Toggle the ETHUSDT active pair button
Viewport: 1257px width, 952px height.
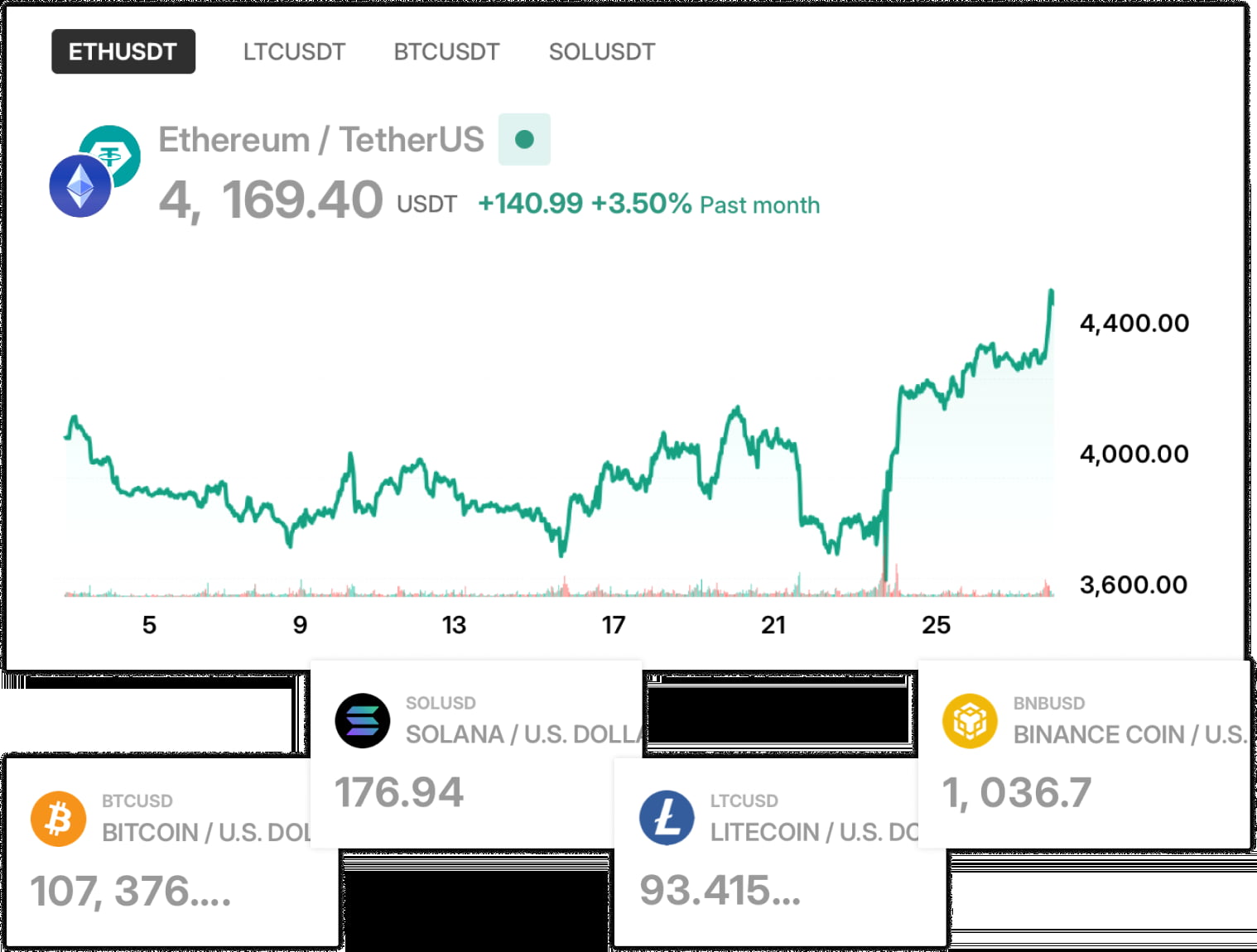(x=123, y=51)
